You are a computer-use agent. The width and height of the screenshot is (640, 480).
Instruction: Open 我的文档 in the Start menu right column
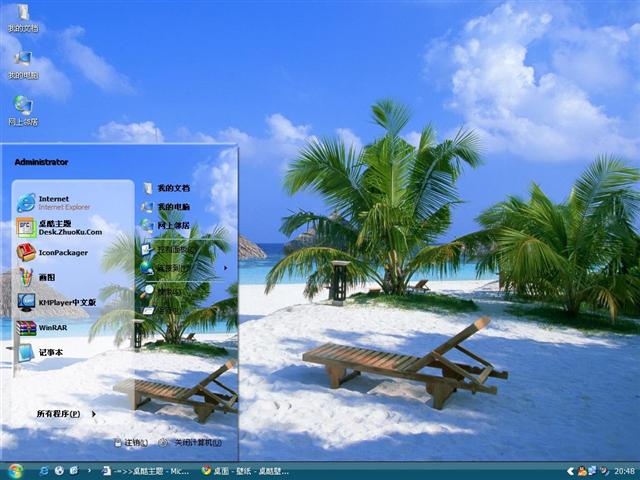[166, 188]
